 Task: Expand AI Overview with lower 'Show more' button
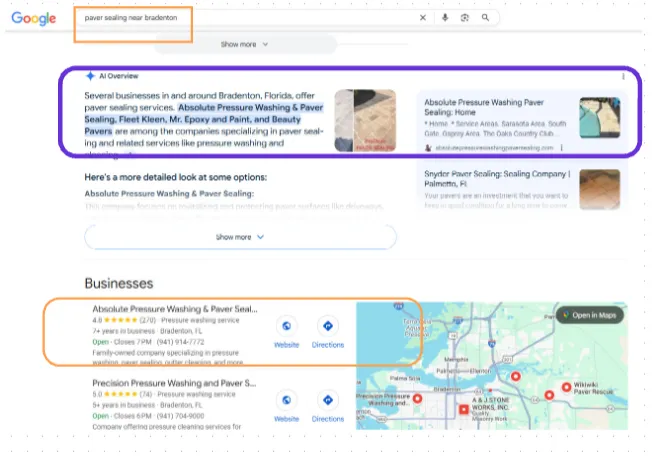(x=240, y=237)
